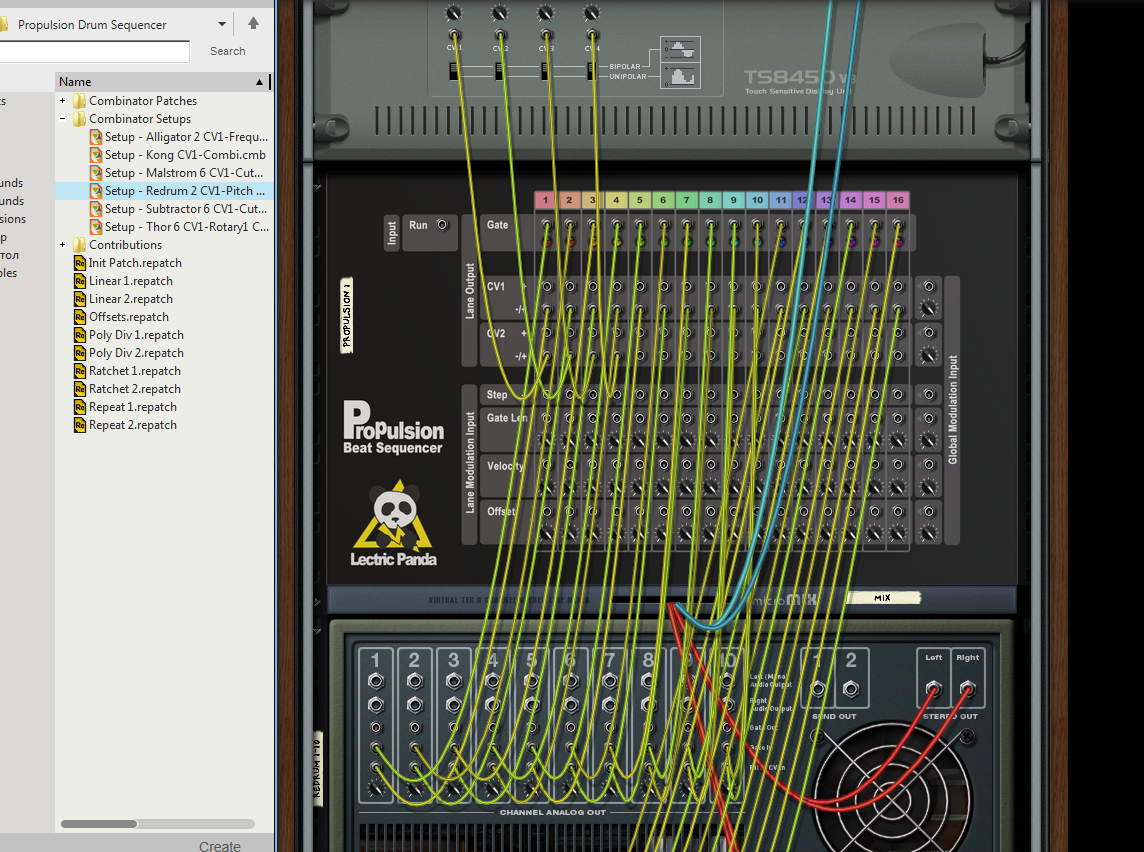Viewport: 1144px width, 852px height.
Task: Expand the Combinator Patches folder
Action: pyautogui.click(x=63, y=101)
